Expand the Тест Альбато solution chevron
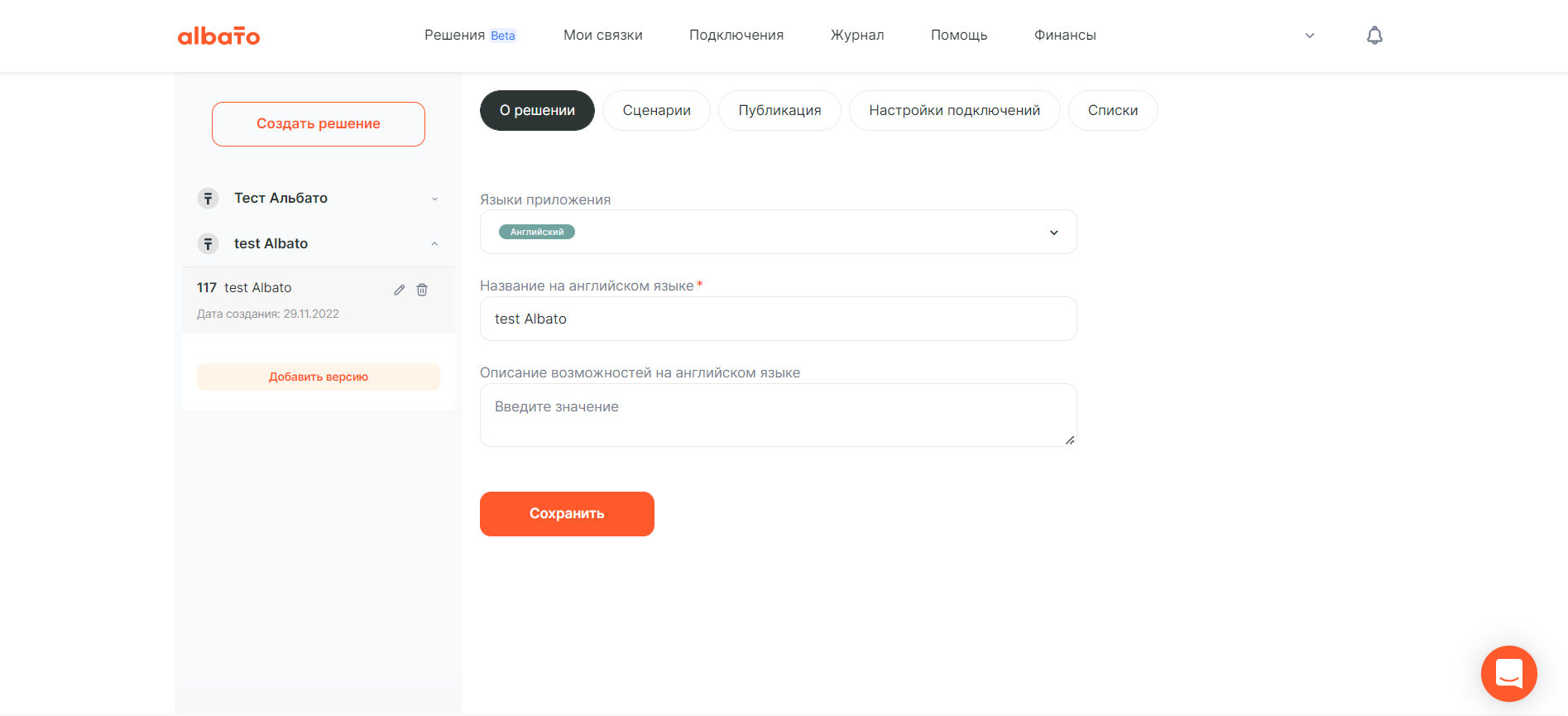This screenshot has width=1568, height=716. click(x=434, y=199)
